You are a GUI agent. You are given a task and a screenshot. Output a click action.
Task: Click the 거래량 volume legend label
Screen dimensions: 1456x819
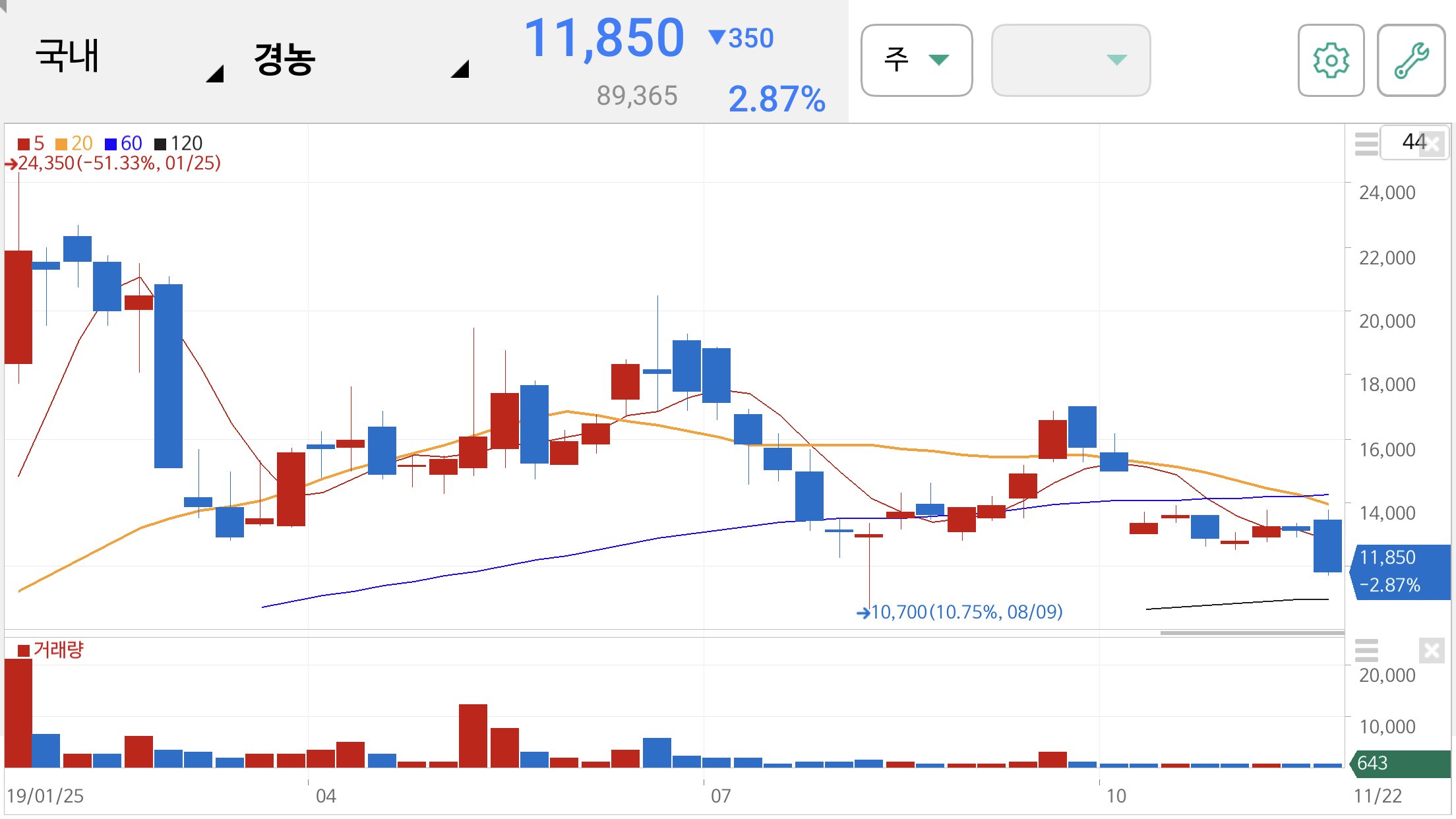tap(59, 650)
